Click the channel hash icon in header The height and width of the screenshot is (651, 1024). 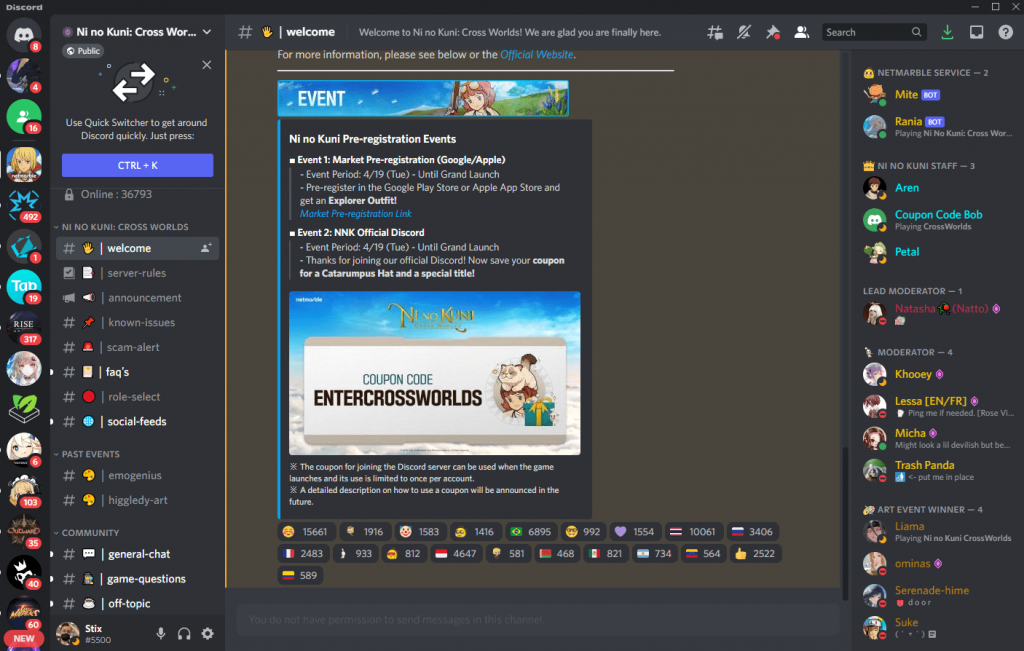(x=245, y=32)
